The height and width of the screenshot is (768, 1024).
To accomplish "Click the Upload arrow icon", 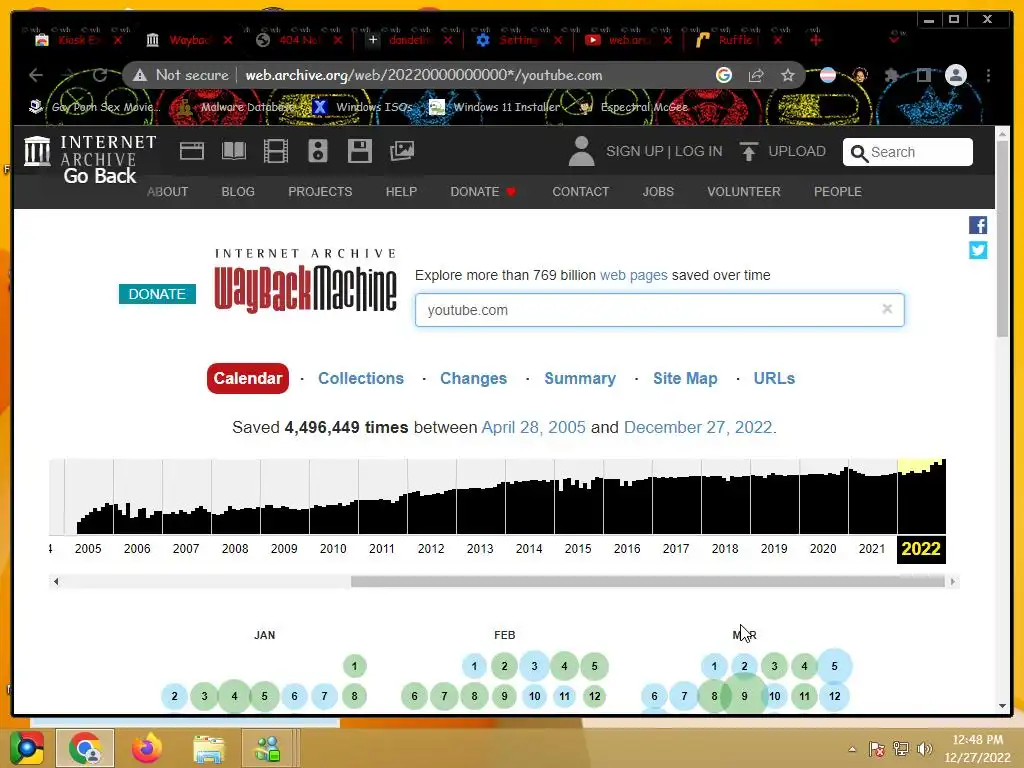I will coord(748,151).
